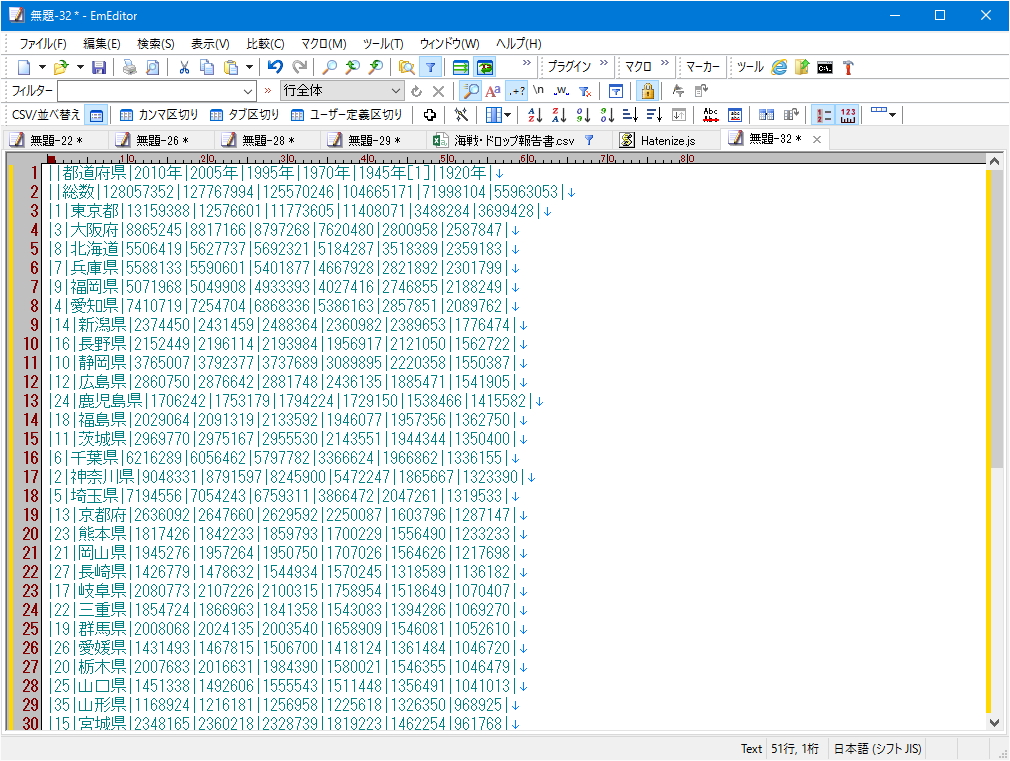This screenshot has height=761, width=1010.
Task: Click inside the フィルター input field
Action: 149,92
